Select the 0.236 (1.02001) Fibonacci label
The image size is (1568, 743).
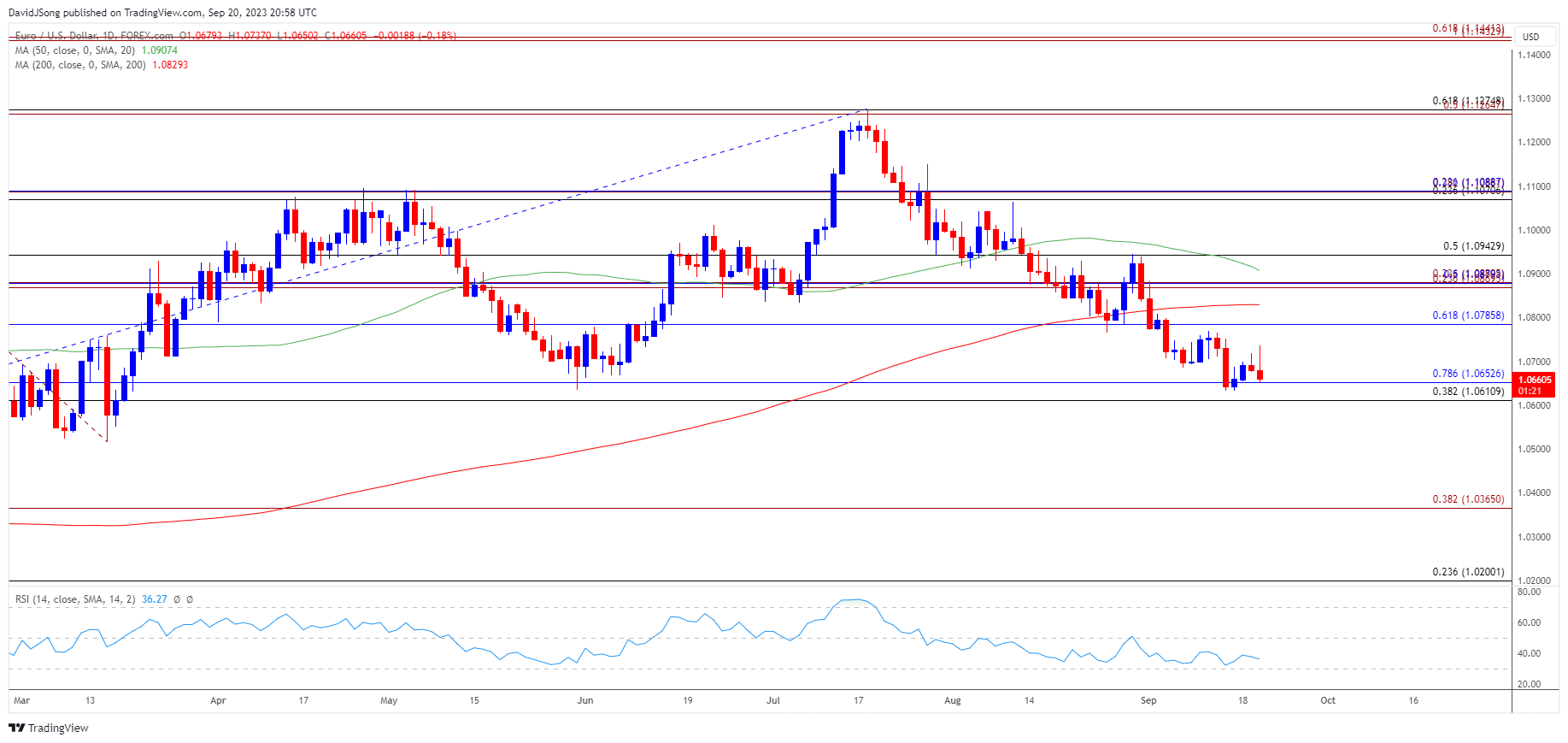(1468, 572)
